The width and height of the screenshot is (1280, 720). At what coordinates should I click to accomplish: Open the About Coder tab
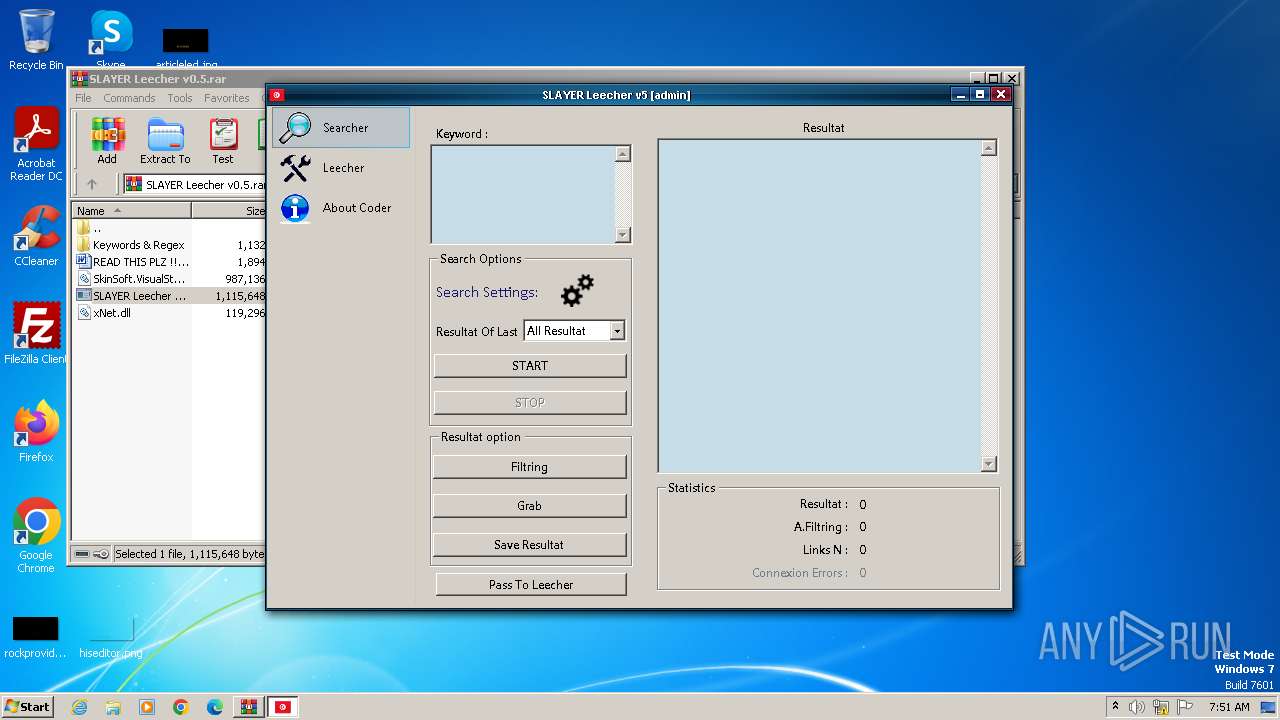click(x=341, y=208)
